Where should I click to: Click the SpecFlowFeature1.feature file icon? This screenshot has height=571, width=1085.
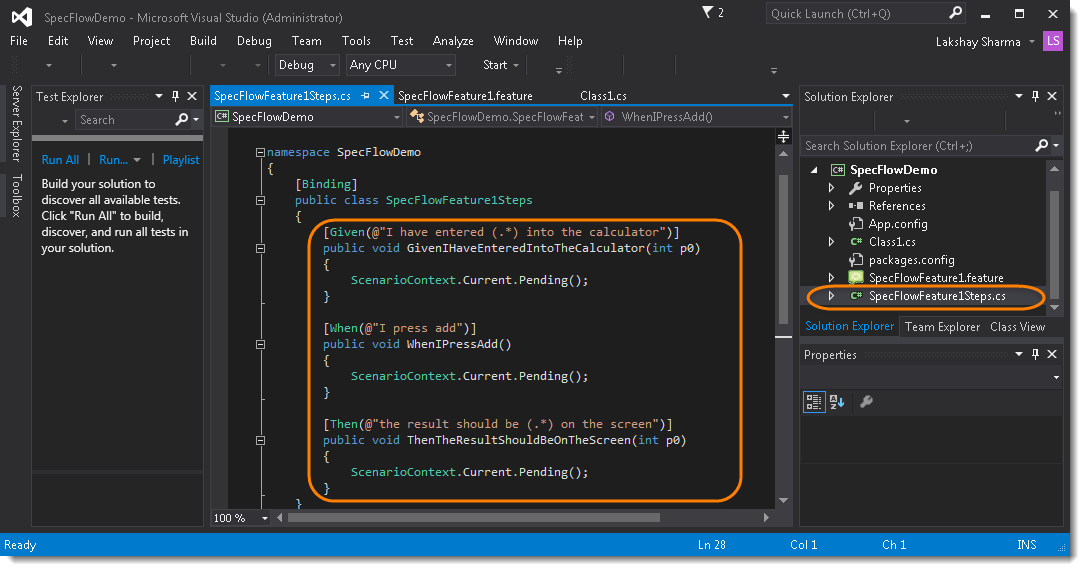click(856, 278)
